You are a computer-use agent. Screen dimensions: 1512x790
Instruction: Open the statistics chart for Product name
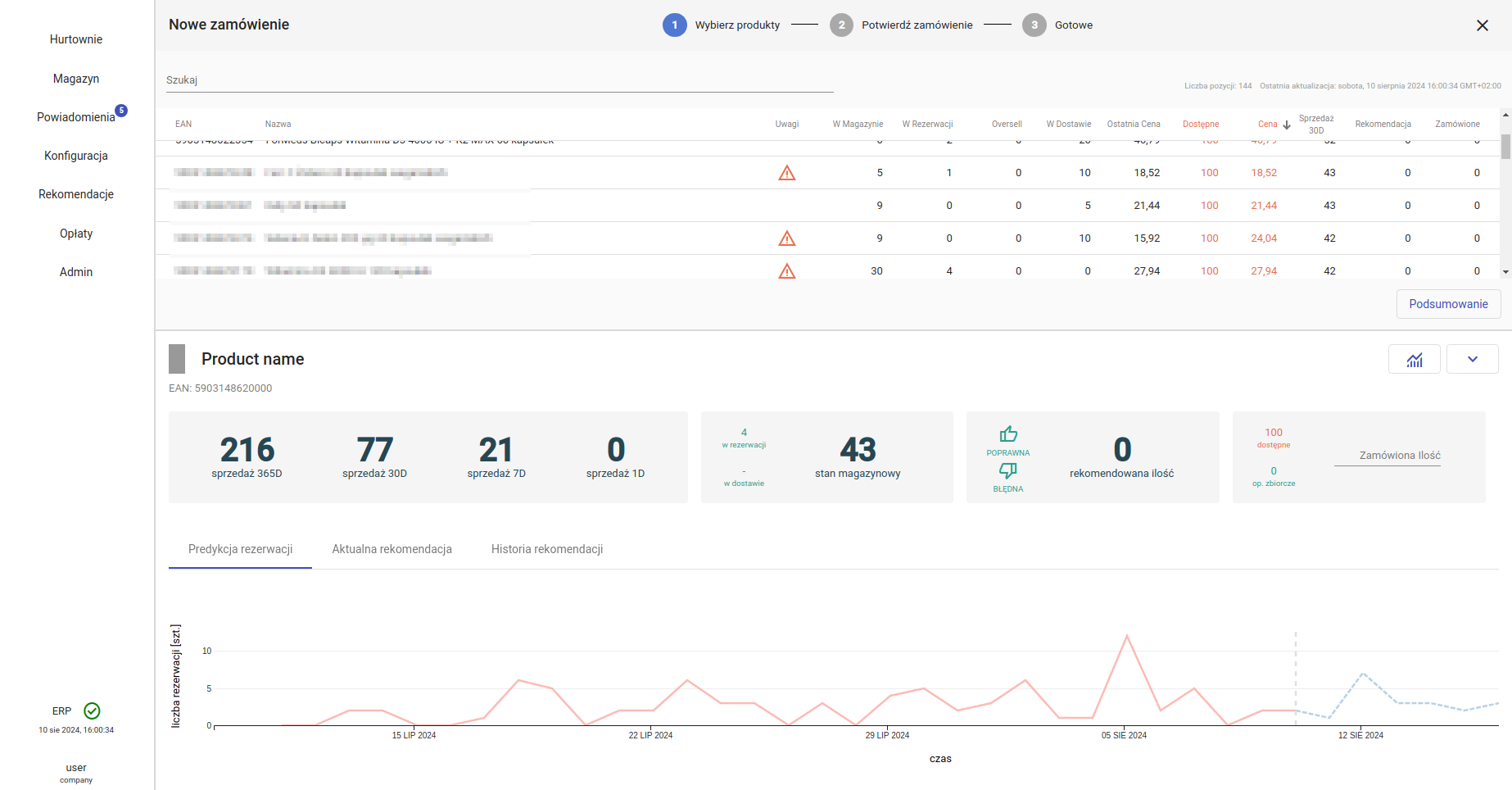click(x=1414, y=359)
